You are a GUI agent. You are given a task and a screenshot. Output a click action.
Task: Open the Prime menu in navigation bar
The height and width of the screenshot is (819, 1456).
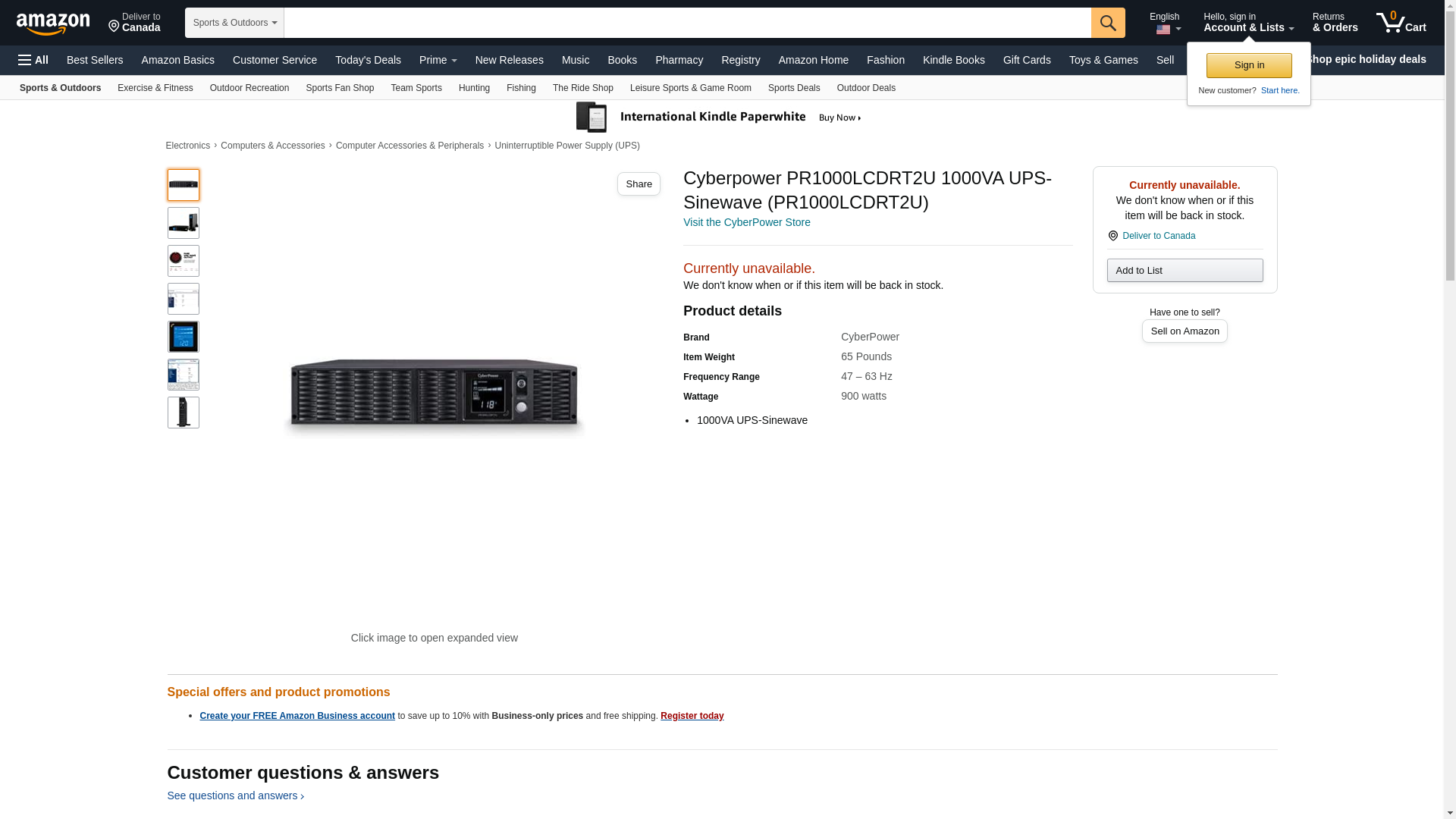point(438,60)
